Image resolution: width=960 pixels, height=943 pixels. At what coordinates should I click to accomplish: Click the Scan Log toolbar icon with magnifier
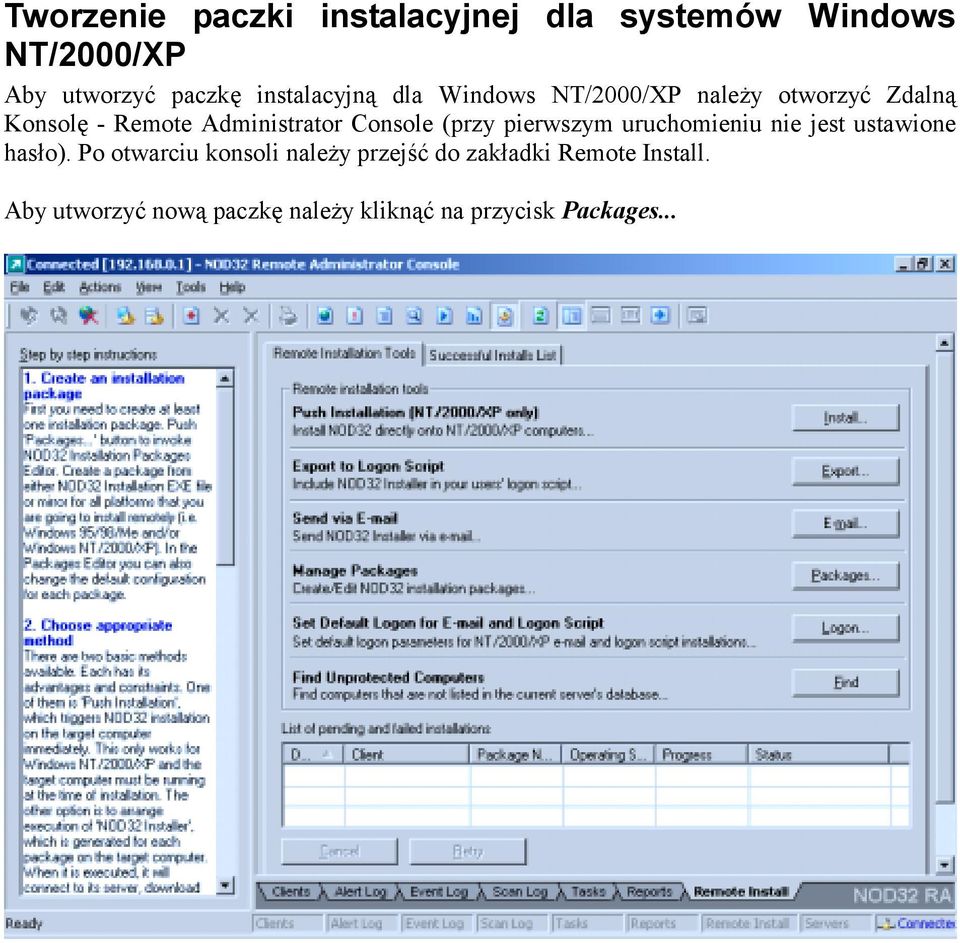(x=414, y=316)
